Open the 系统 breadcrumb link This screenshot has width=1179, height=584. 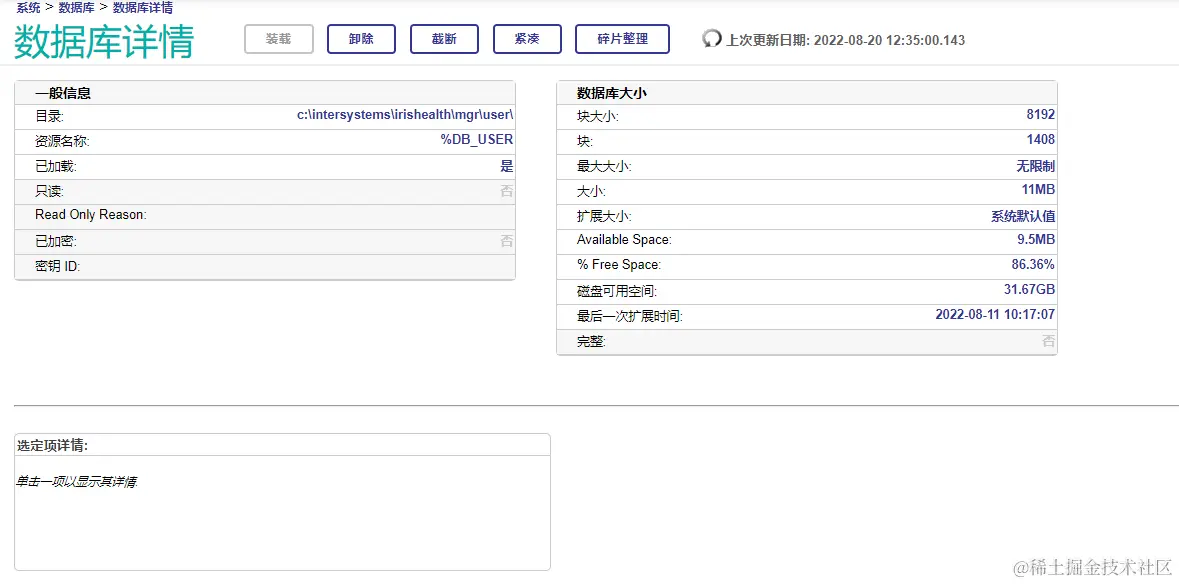coord(29,8)
